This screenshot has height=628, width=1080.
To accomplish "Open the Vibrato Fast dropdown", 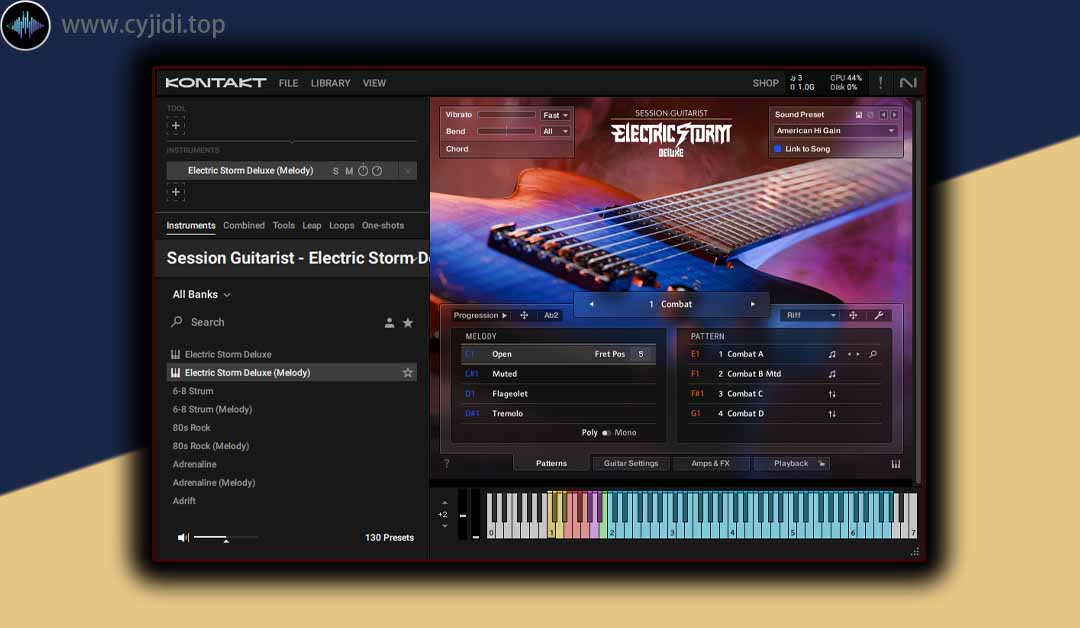I will tap(555, 115).
